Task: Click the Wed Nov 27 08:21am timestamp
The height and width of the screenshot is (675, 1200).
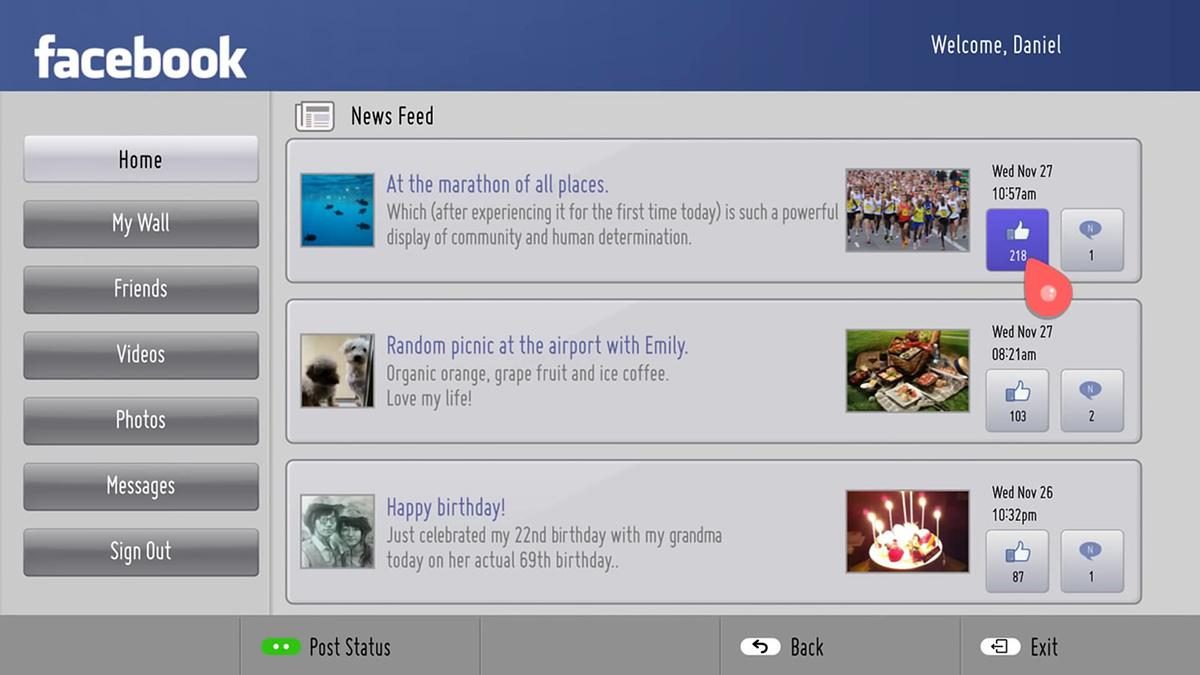Action: (1022, 343)
